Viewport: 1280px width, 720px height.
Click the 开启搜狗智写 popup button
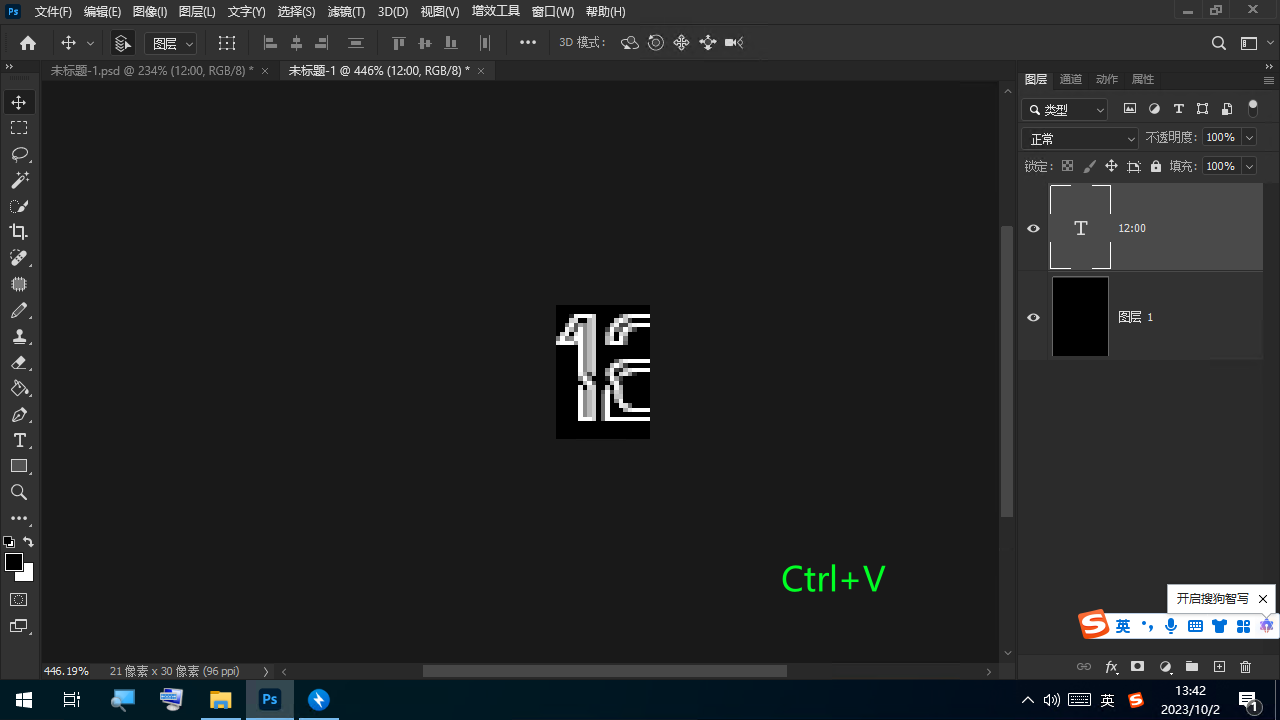coord(1212,599)
